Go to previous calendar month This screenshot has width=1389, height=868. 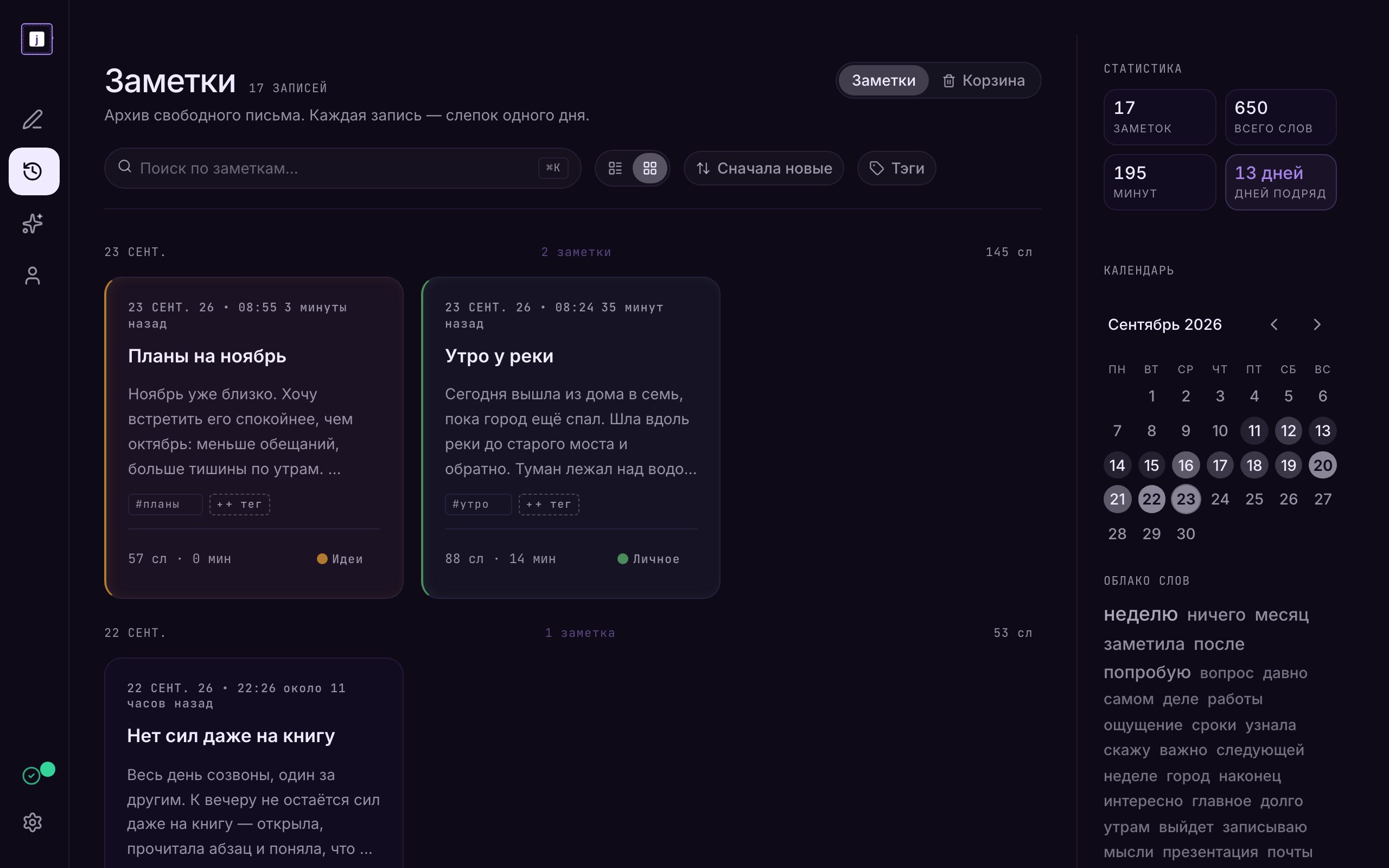[1274, 324]
